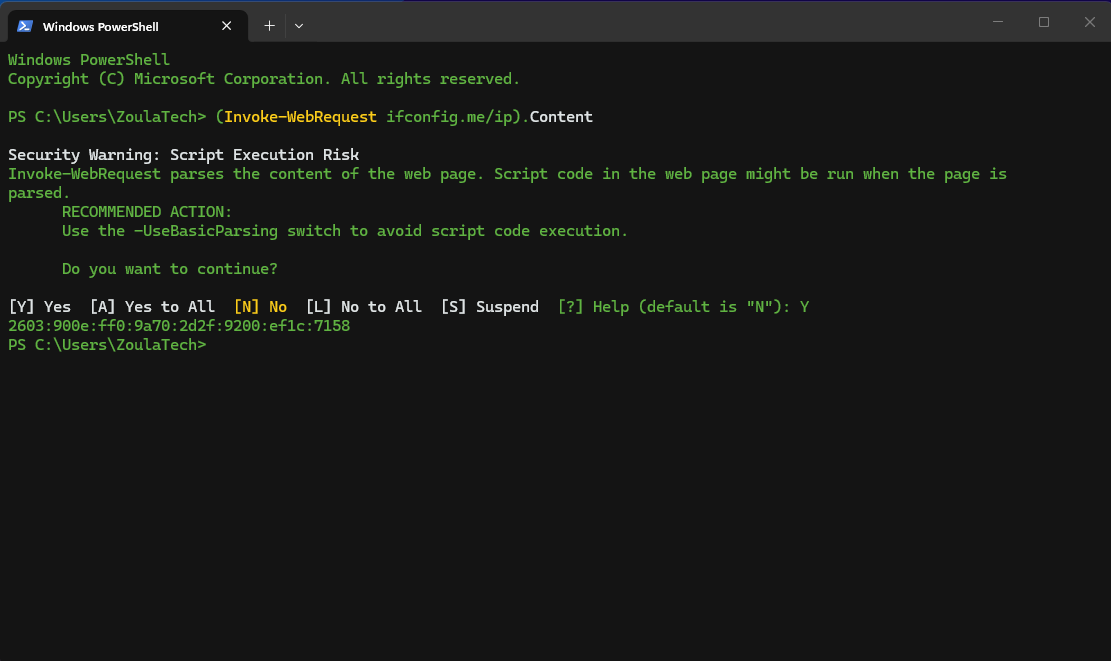This screenshot has height=661, width=1111.
Task: Click the IPv6 address output line
Action: point(179,326)
